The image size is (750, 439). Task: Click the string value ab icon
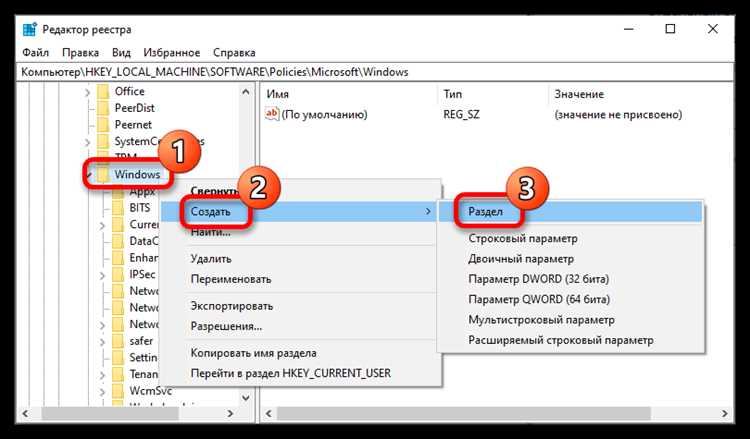coord(272,114)
